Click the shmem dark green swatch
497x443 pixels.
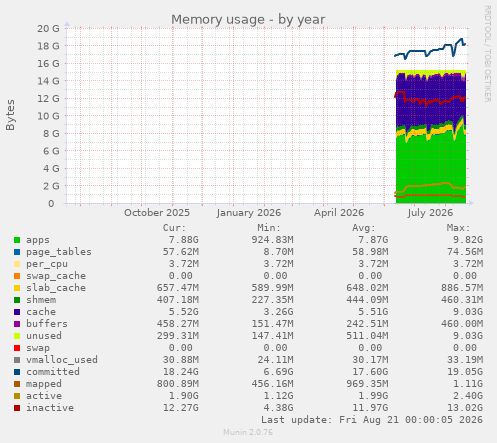tap(17, 300)
